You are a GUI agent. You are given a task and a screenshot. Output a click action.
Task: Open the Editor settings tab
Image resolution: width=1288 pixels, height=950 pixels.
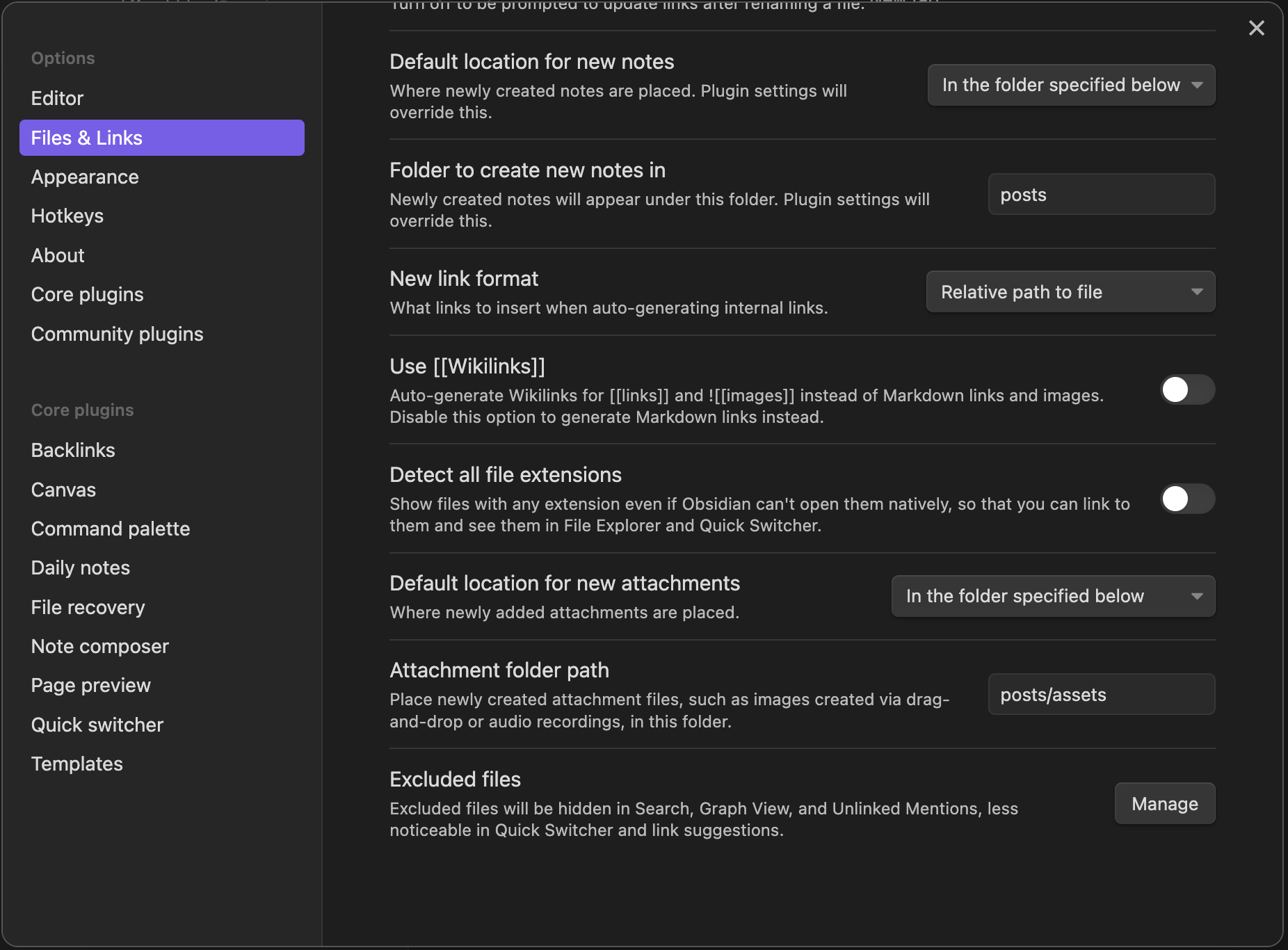(x=57, y=98)
